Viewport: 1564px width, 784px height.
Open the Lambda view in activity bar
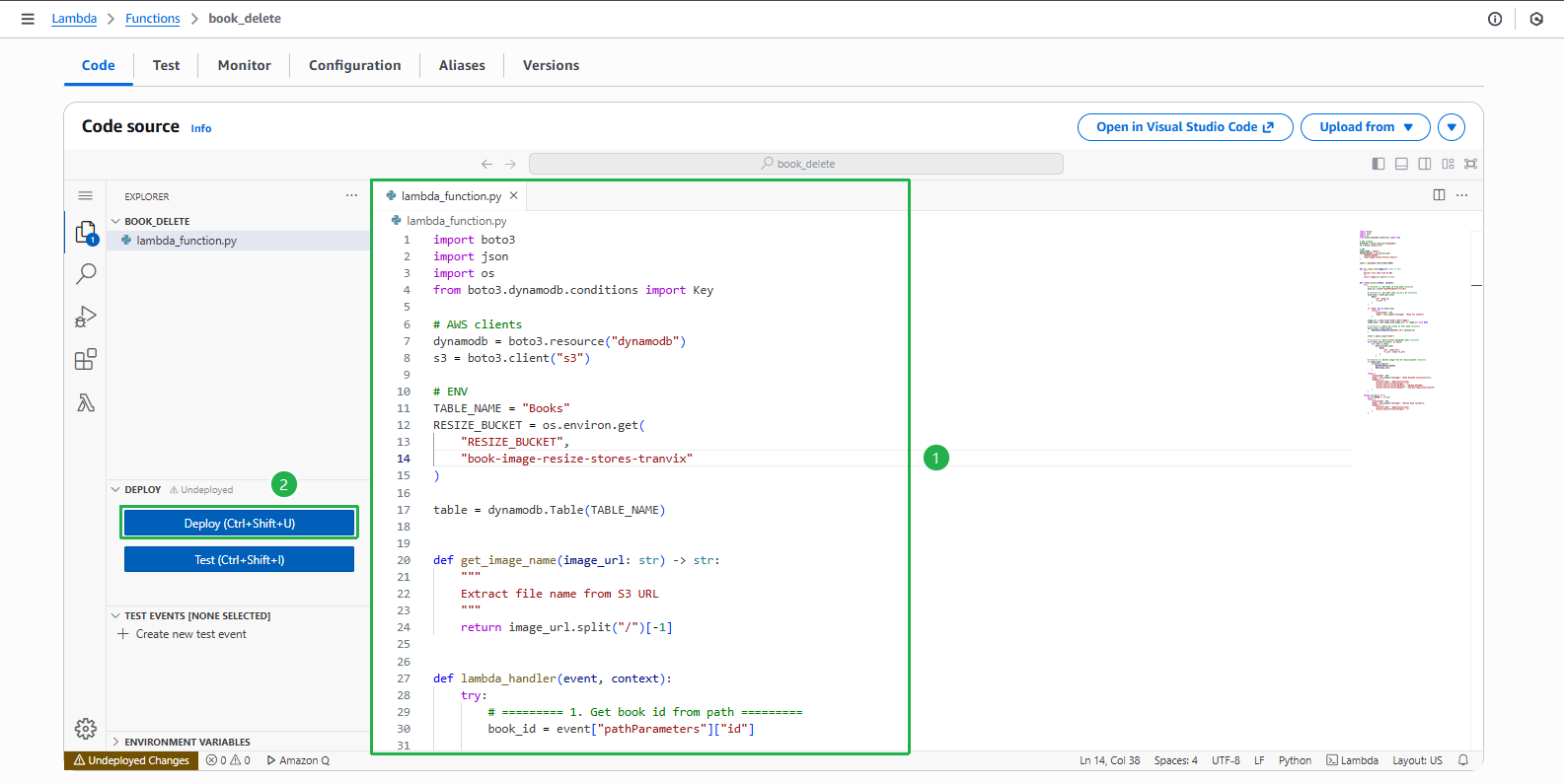(86, 402)
